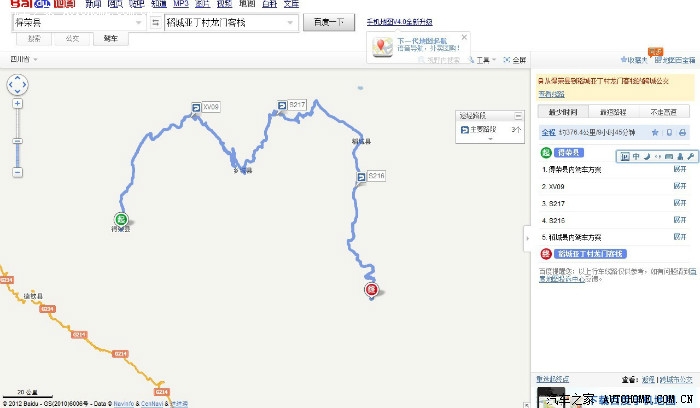
Task: Click the 百度一下 search button
Action: point(329,21)
